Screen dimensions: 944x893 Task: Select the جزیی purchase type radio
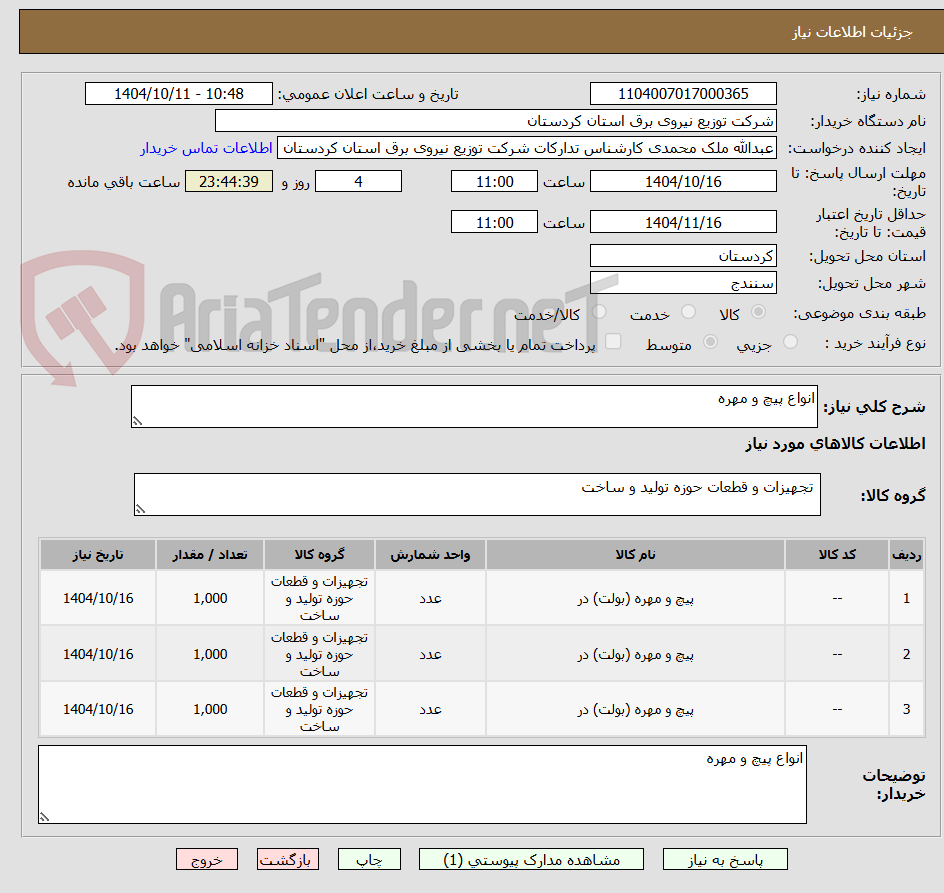(x=790, y=342)
